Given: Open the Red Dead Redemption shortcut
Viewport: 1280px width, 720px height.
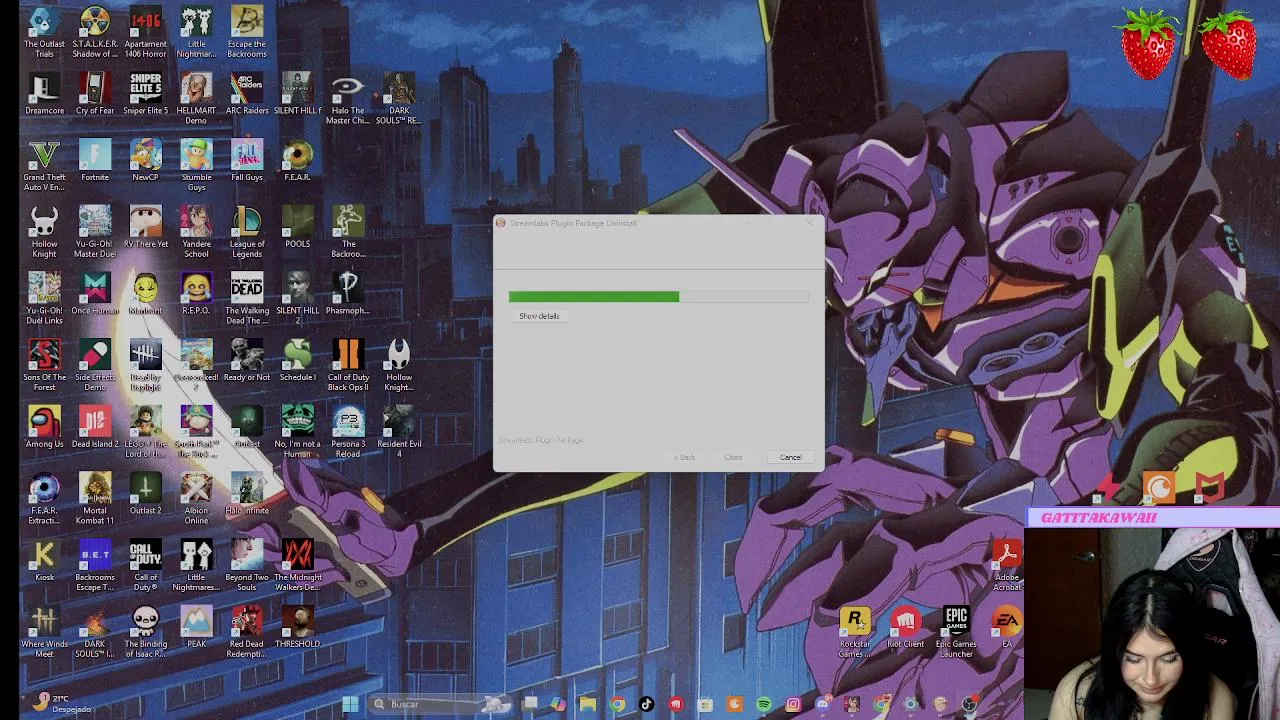Looking at the screenshot, I should (x=247, y=633).
